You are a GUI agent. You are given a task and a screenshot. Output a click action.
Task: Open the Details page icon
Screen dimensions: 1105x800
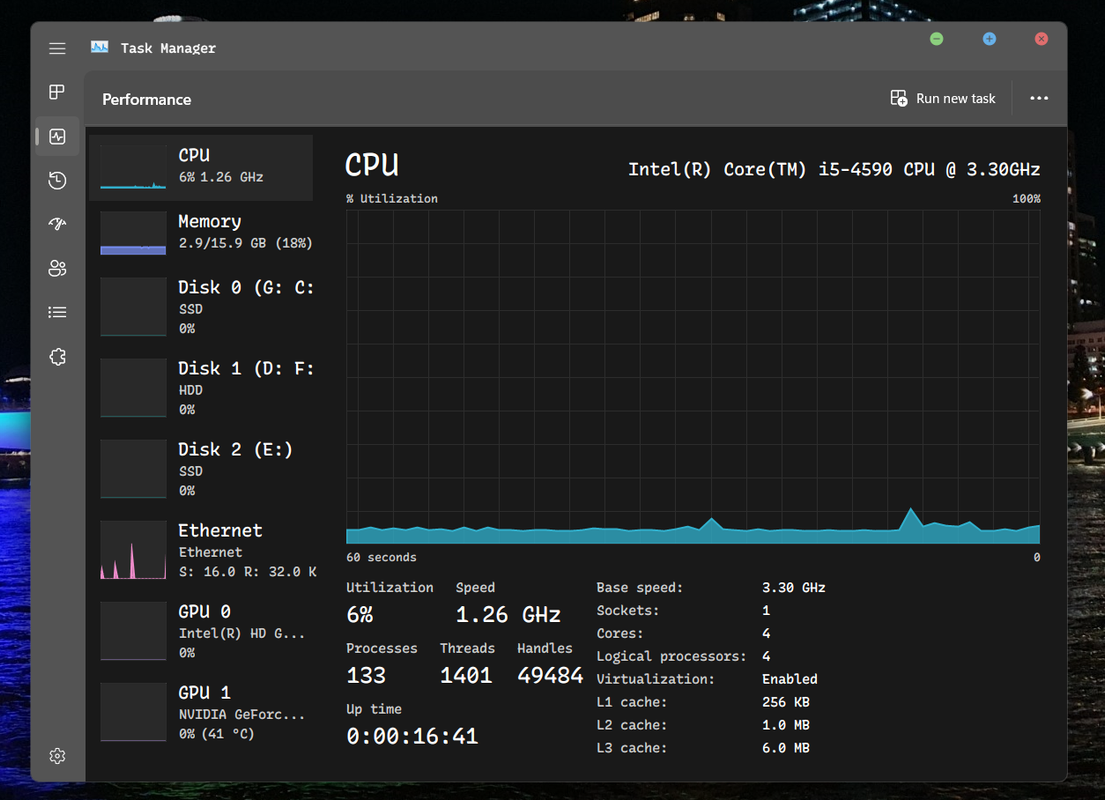[57, 312]
